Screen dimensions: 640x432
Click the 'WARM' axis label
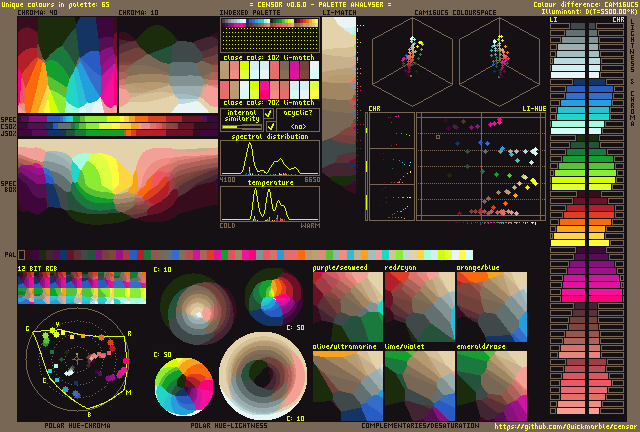tap(311, 225)
